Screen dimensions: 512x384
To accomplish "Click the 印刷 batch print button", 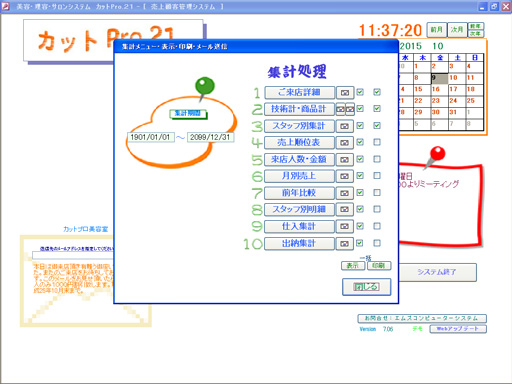I will pos(379,266).
